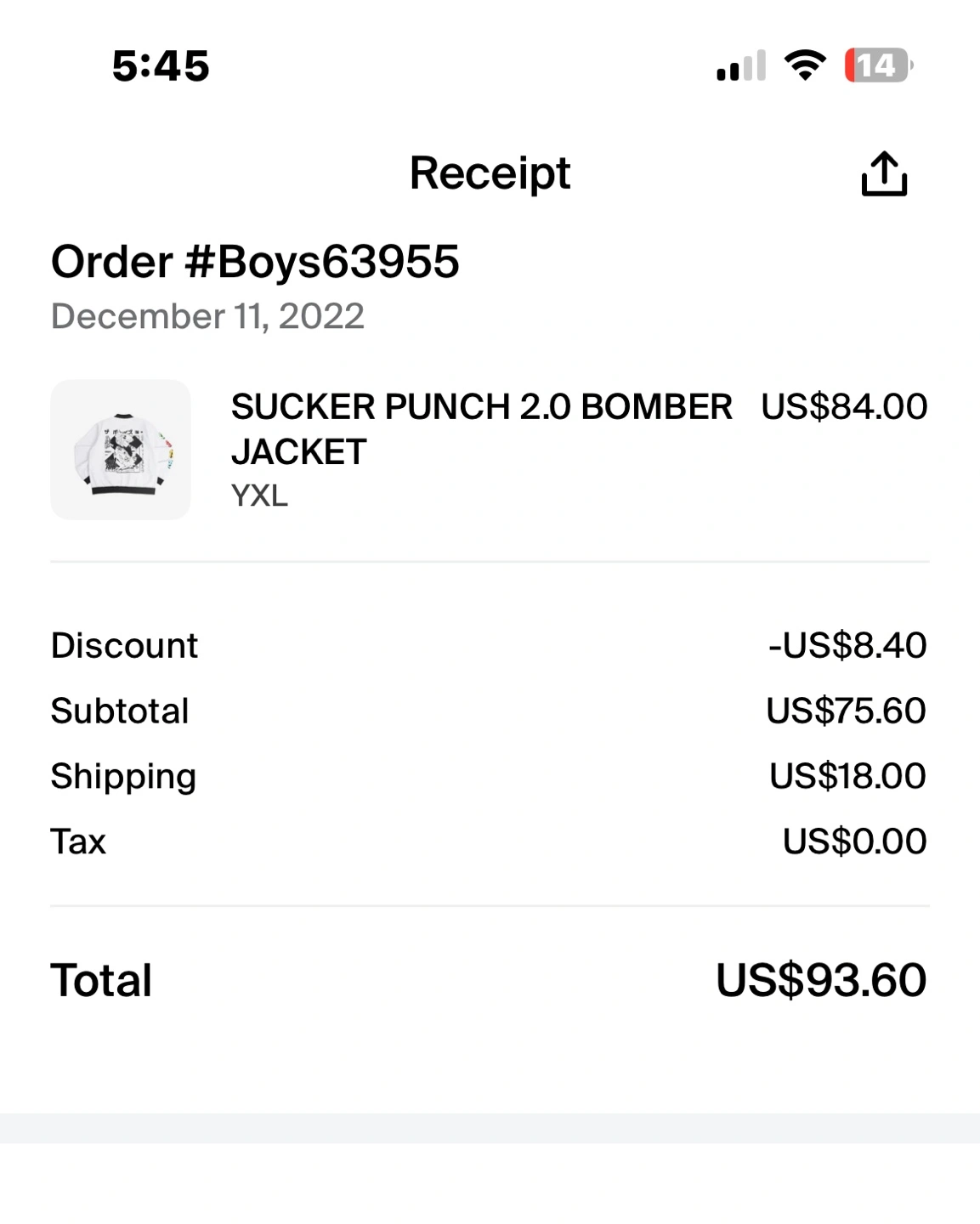Tap the US$84.00 item price

pos(844,406)
